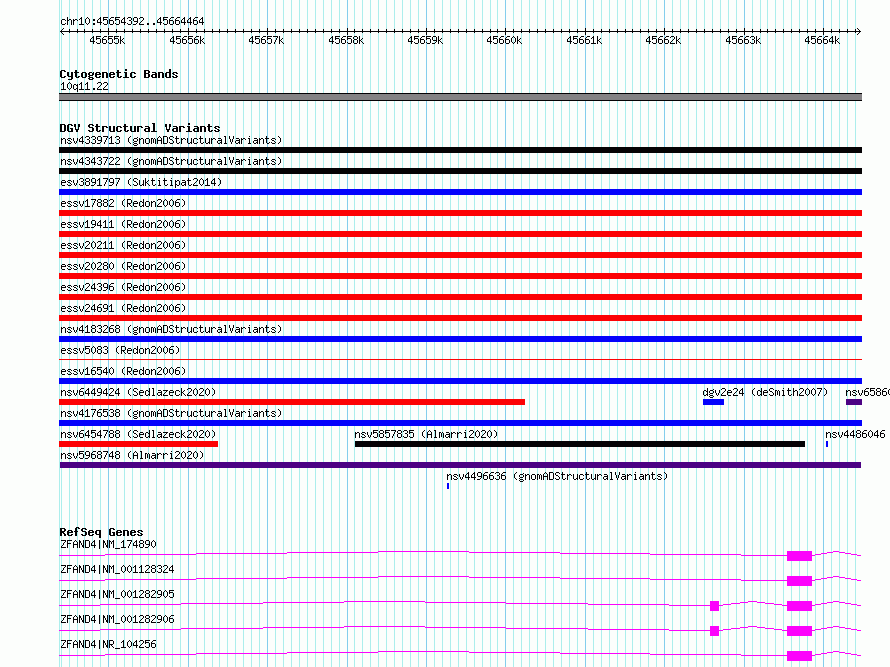890x667 pixels.
Task: Open the essv20211 (Redon2006) label
Action: (123, 245)
